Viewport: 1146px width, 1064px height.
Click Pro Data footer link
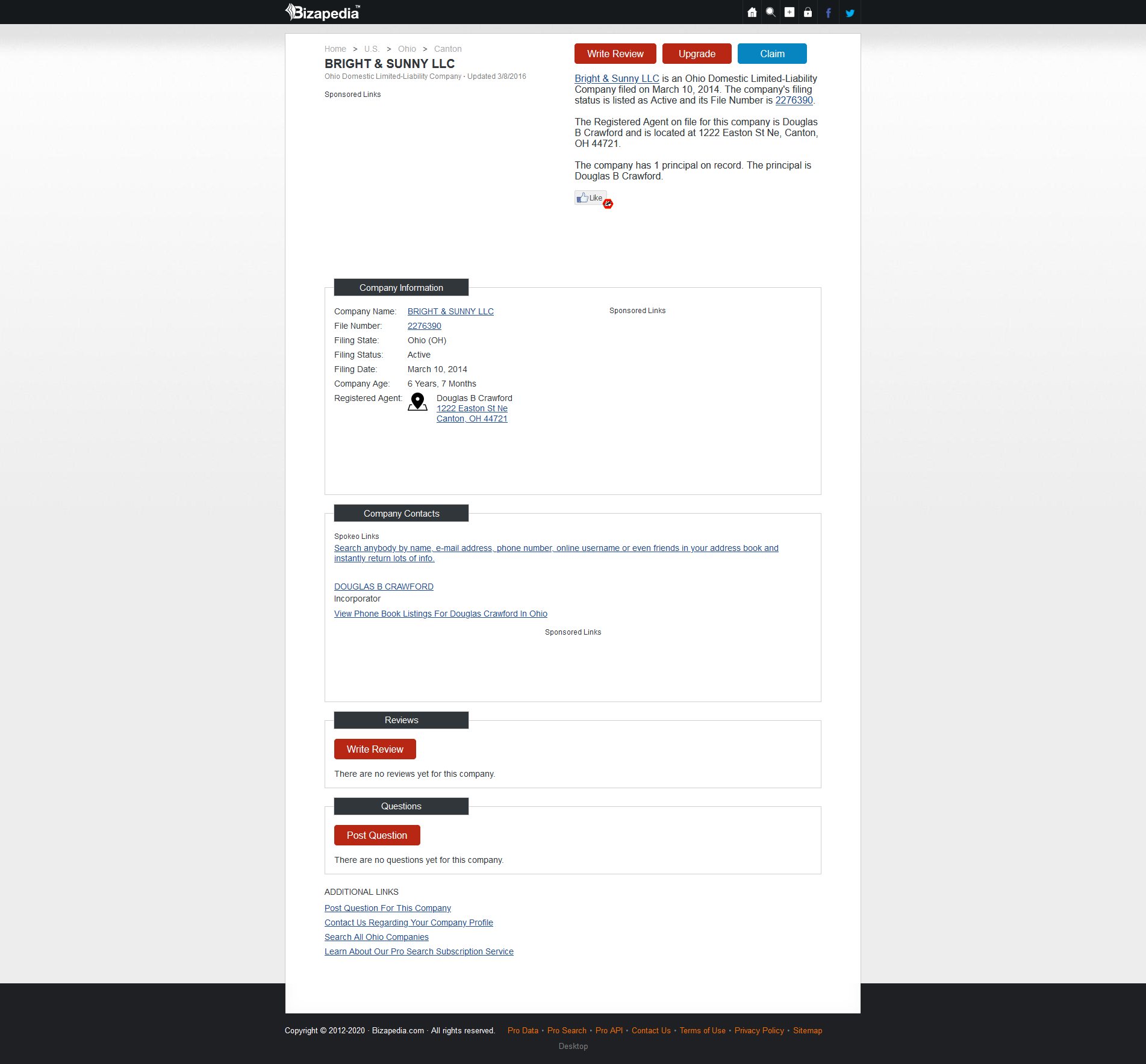[x=523, y=1030]
